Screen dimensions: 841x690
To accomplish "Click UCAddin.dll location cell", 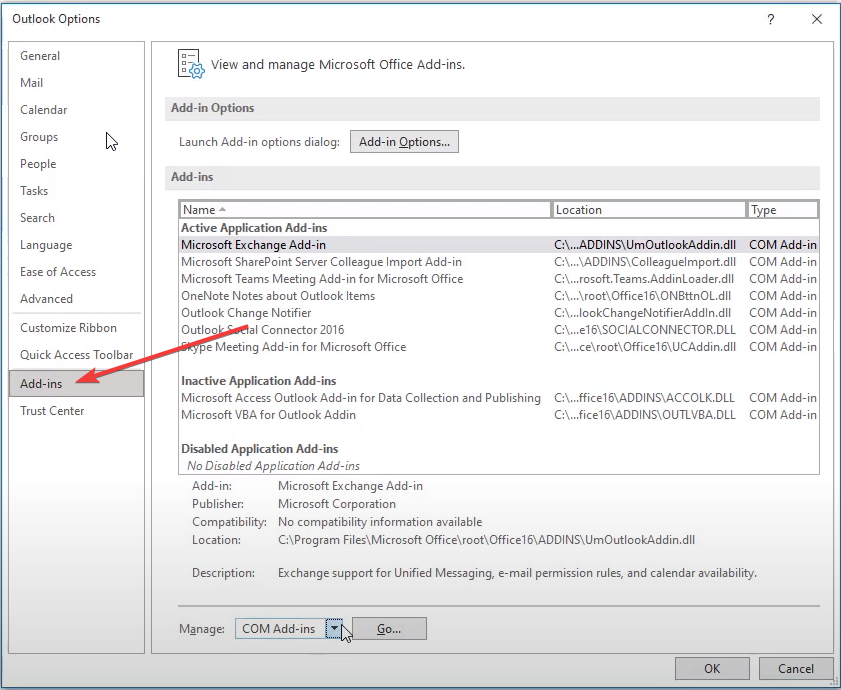I will pos(645,347).
